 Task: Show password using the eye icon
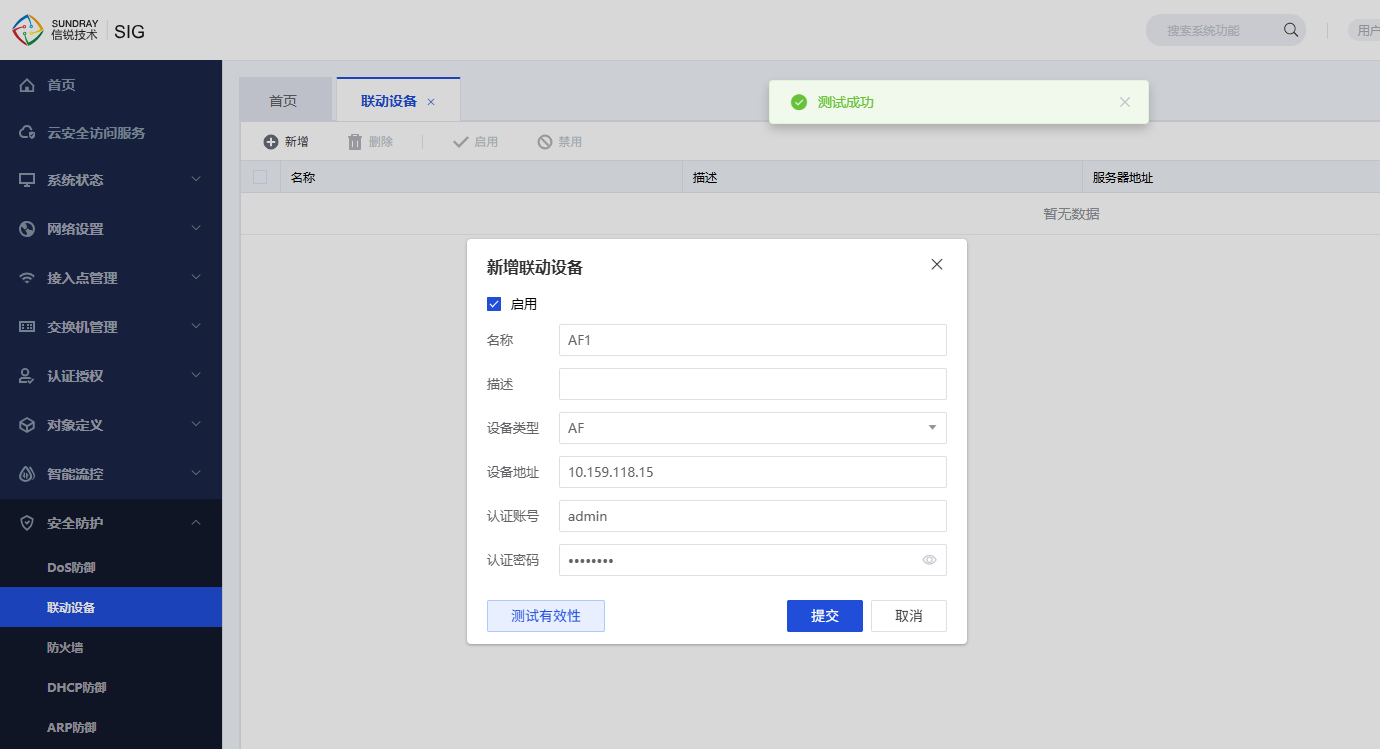[929, 560]
